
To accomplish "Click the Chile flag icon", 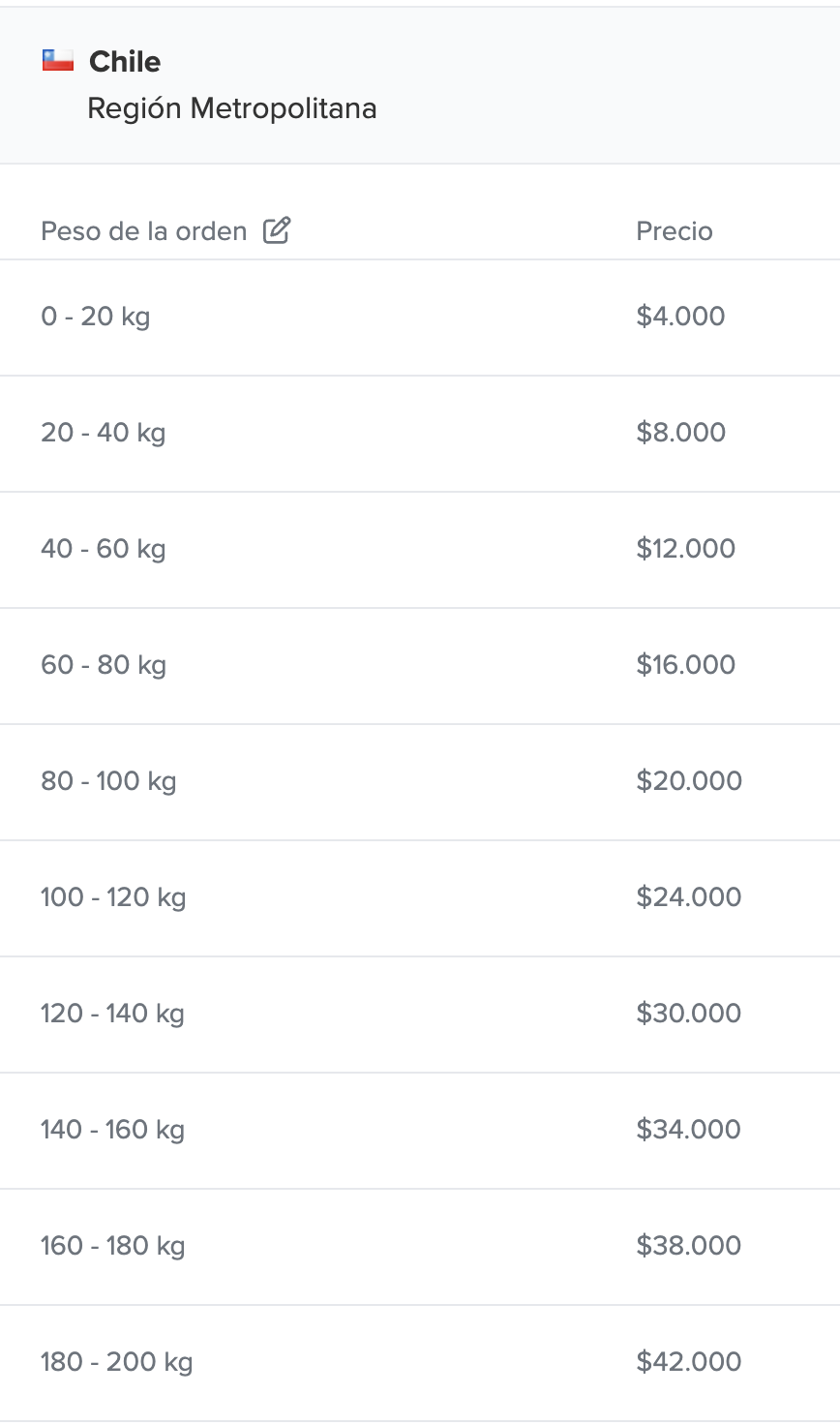I will 58,61.
